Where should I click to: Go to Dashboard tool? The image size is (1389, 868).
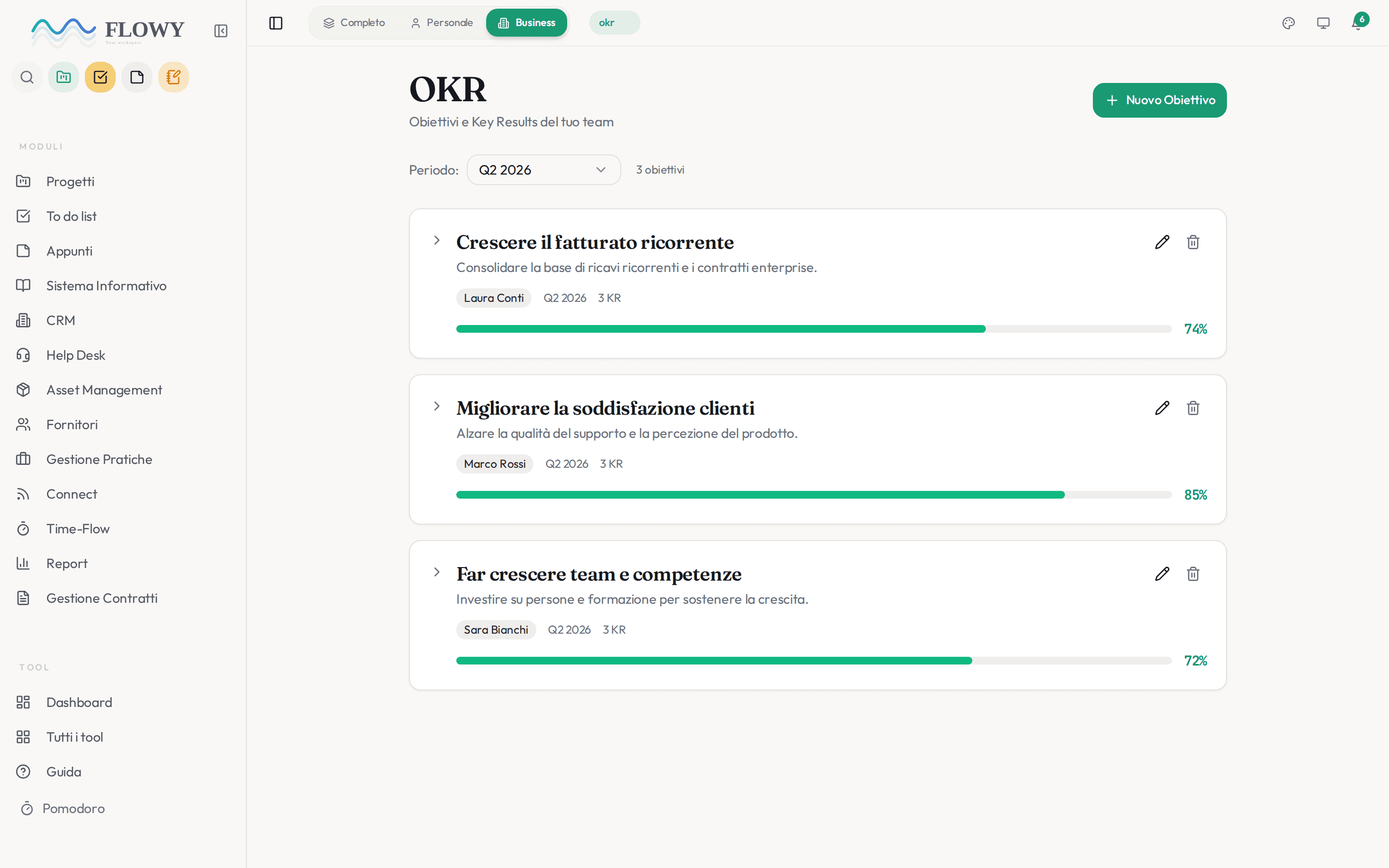[123, 703]
